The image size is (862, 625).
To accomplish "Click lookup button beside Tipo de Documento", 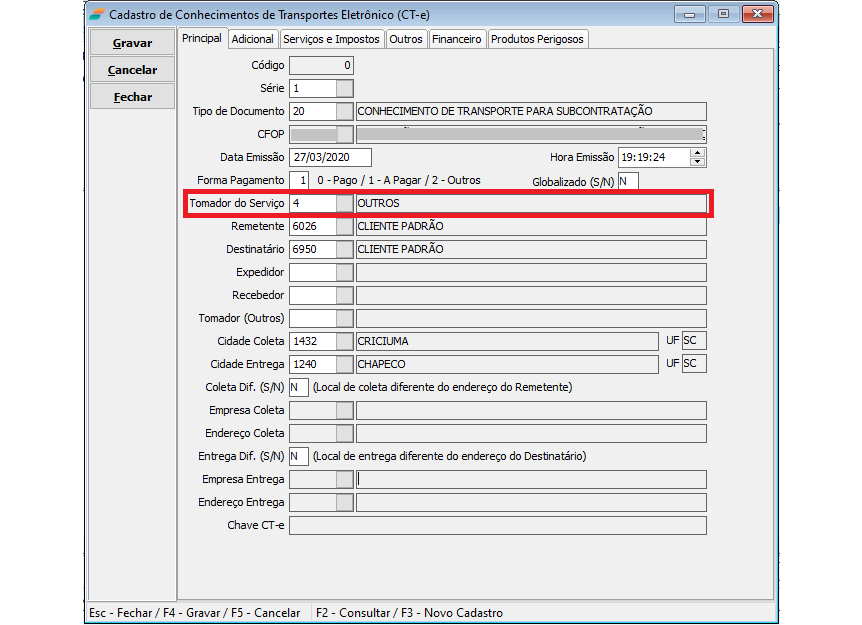I will (x=344, y=111).
